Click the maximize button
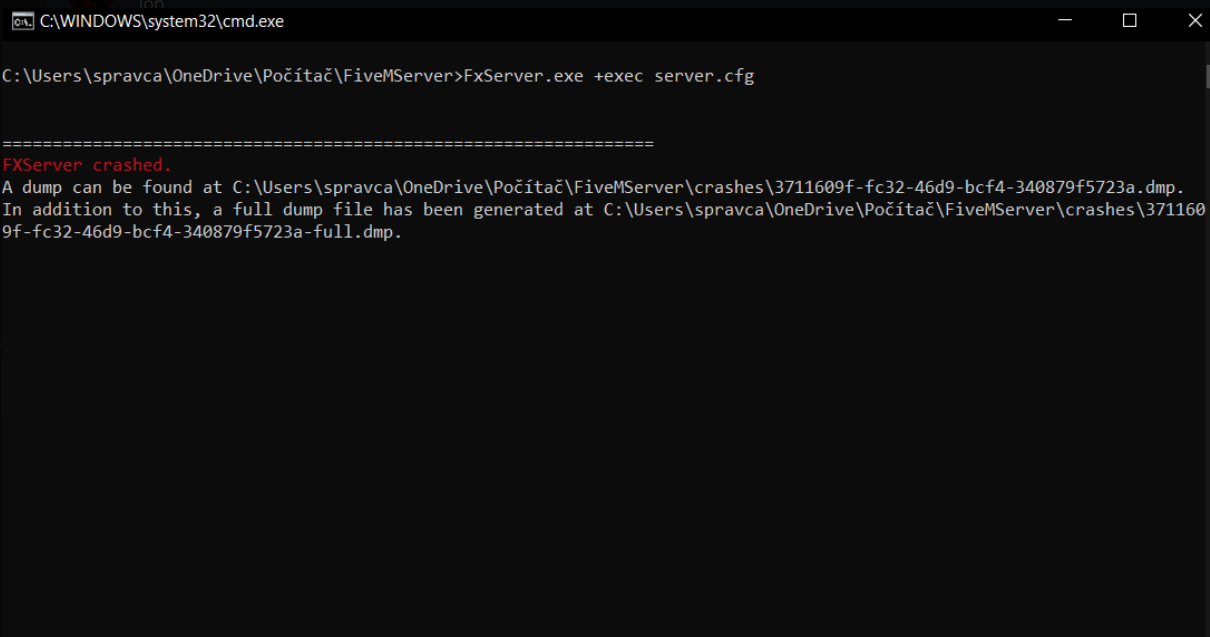Image resolution: width=1210 pixels, height=637 pixels. 1130,20
